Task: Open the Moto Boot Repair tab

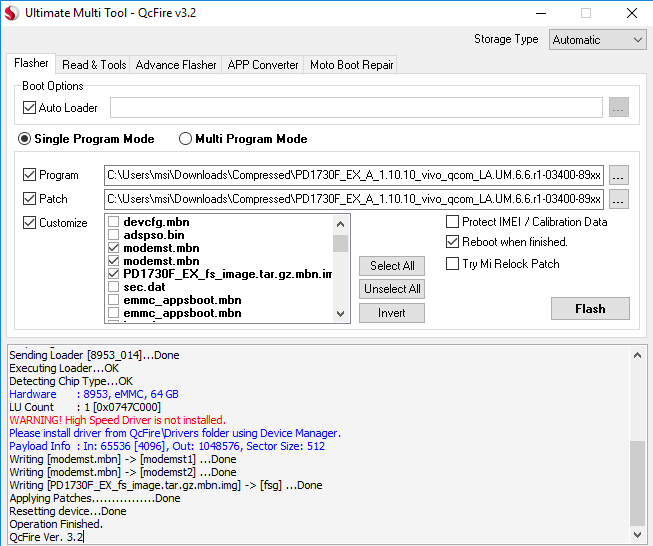Action: 351,65
